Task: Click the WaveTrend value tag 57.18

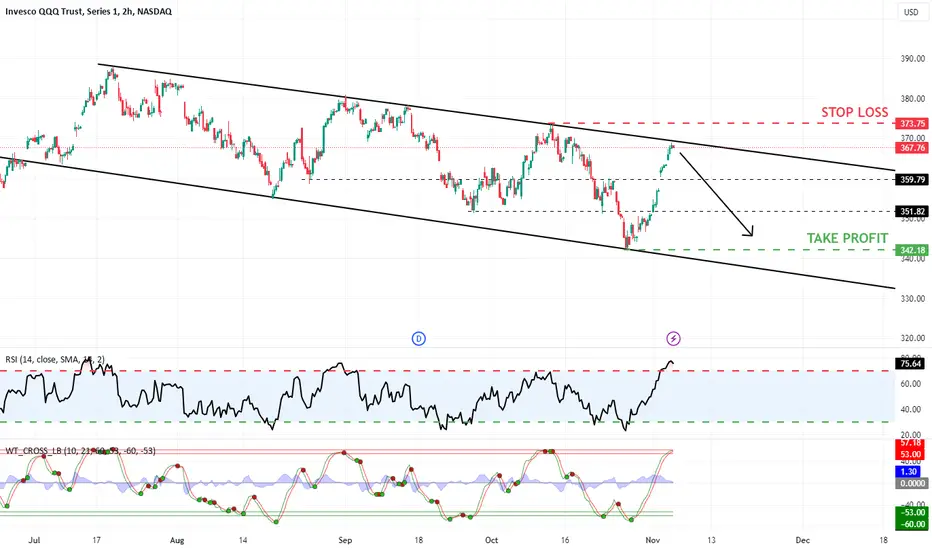Action: tap(911, 444)
